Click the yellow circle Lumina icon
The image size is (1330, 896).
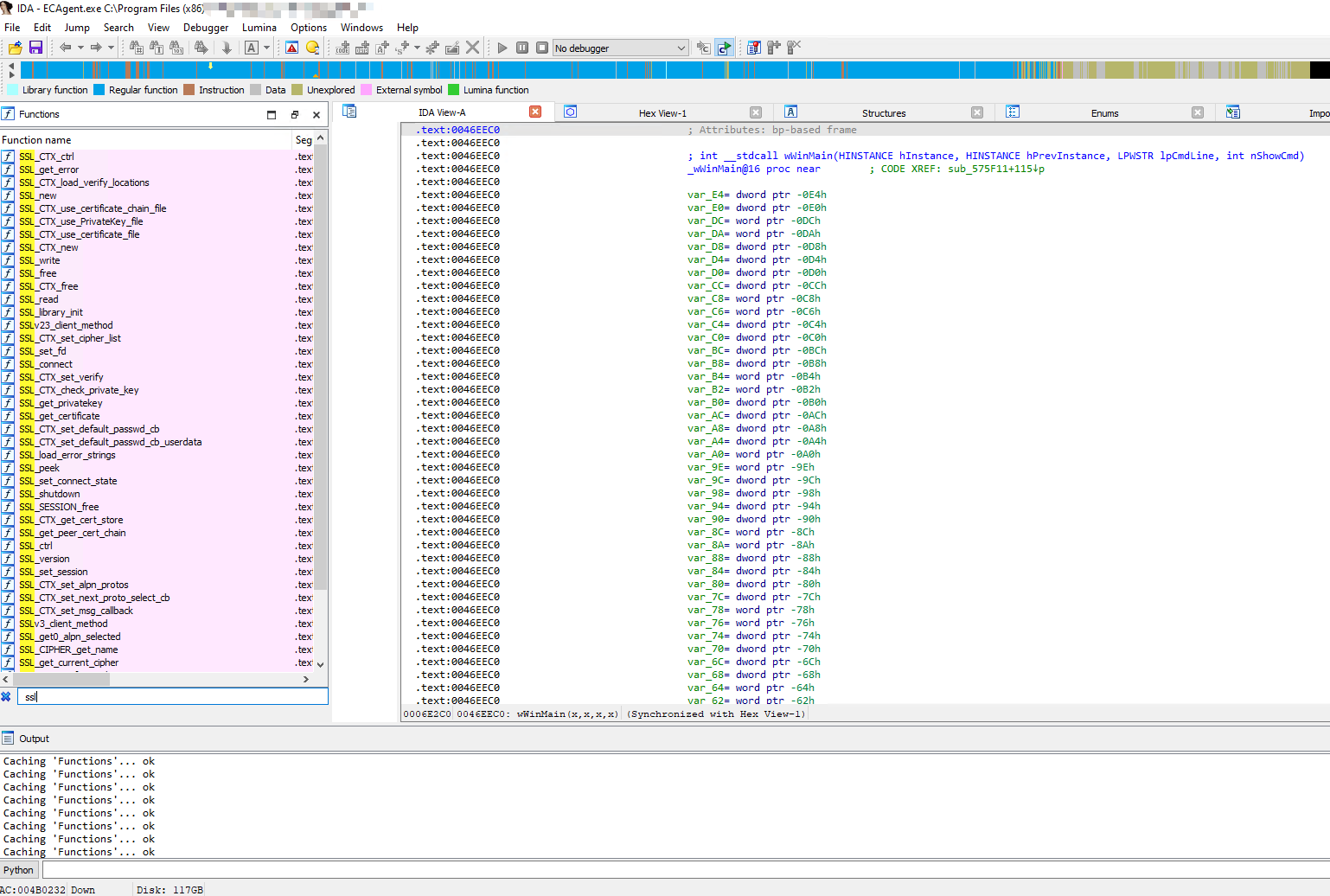pyautogui.click(x=313, y=48)
